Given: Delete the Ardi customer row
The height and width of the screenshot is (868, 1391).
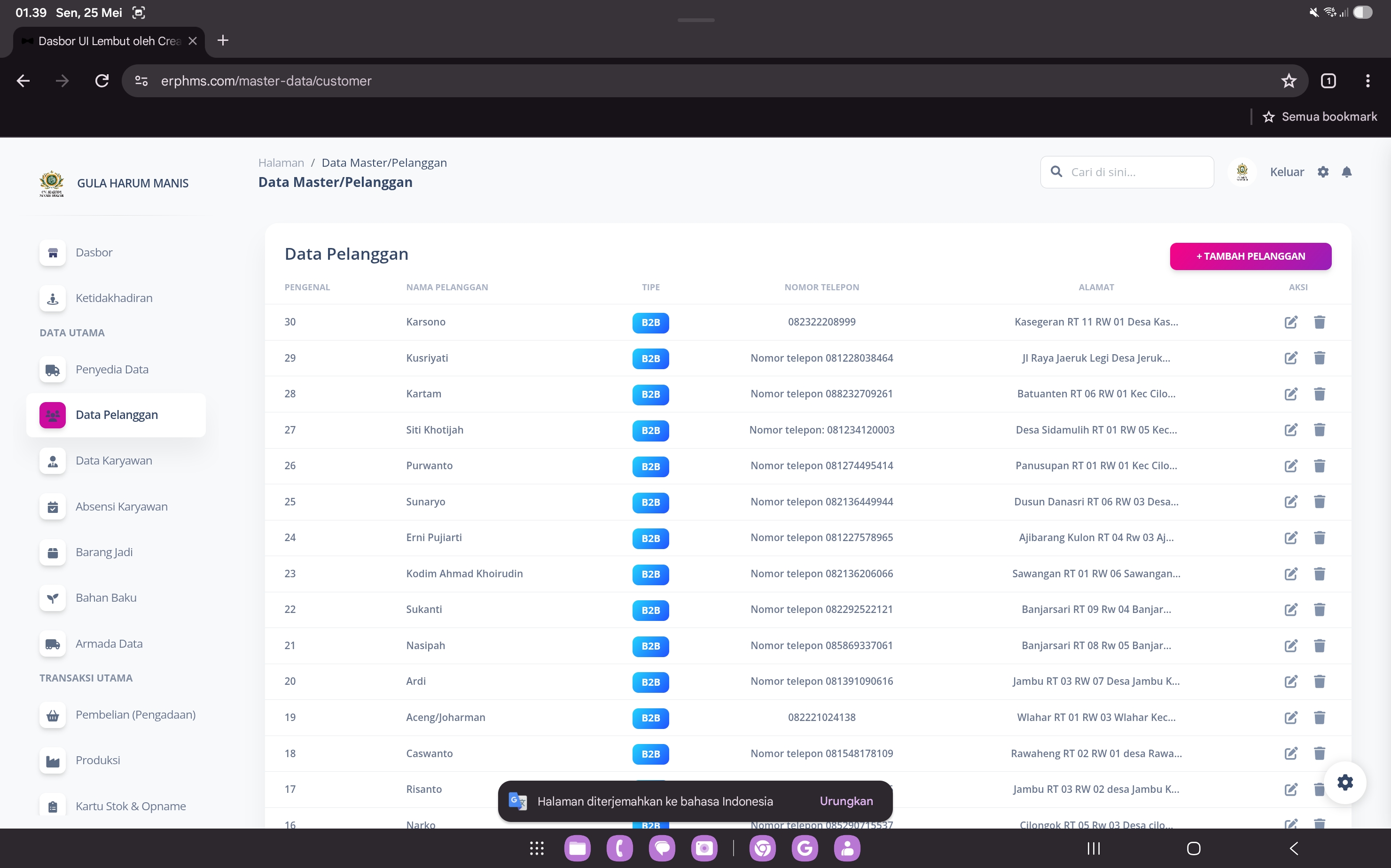Looking at the screenshot, I should click(1319, 682).
